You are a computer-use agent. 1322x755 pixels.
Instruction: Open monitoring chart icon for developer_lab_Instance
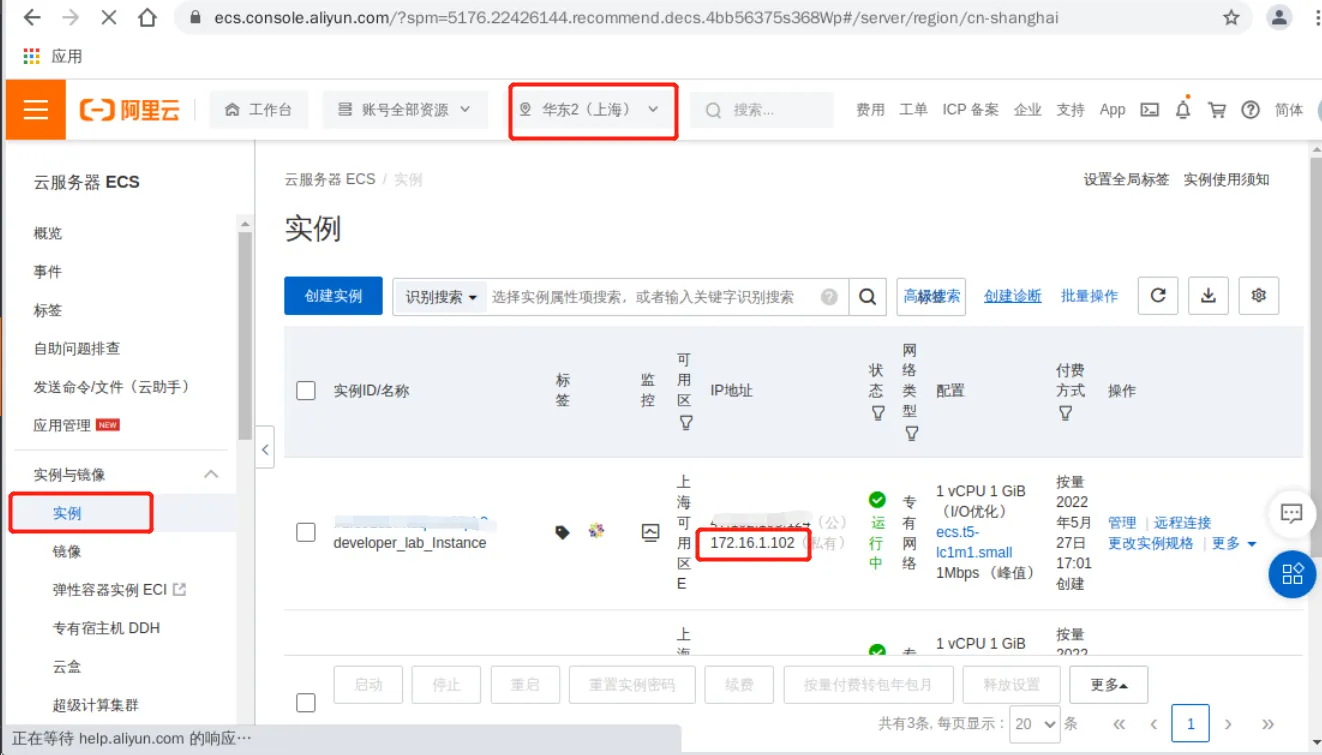click(x=650, y=532)
